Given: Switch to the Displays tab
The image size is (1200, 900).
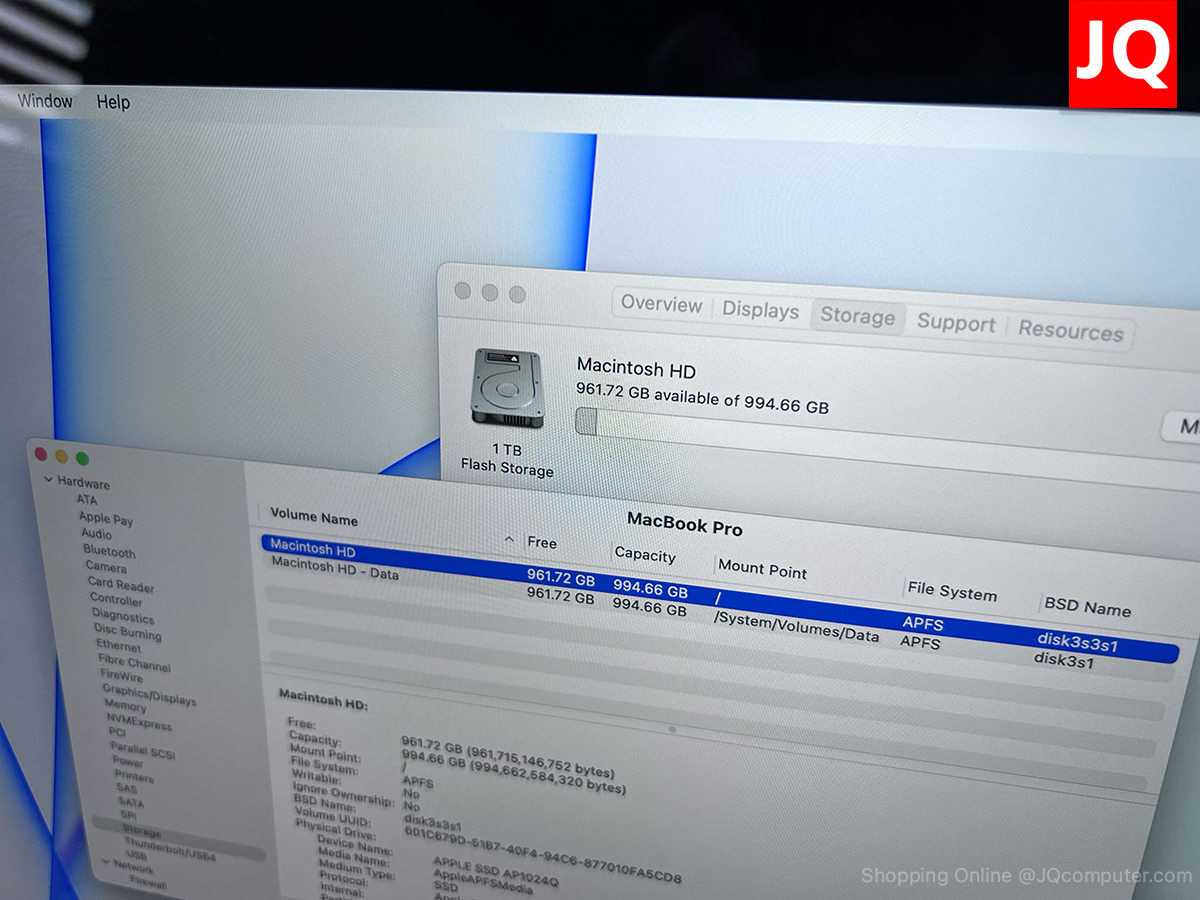Looking at the screenshot, I should tap(761, 310).
